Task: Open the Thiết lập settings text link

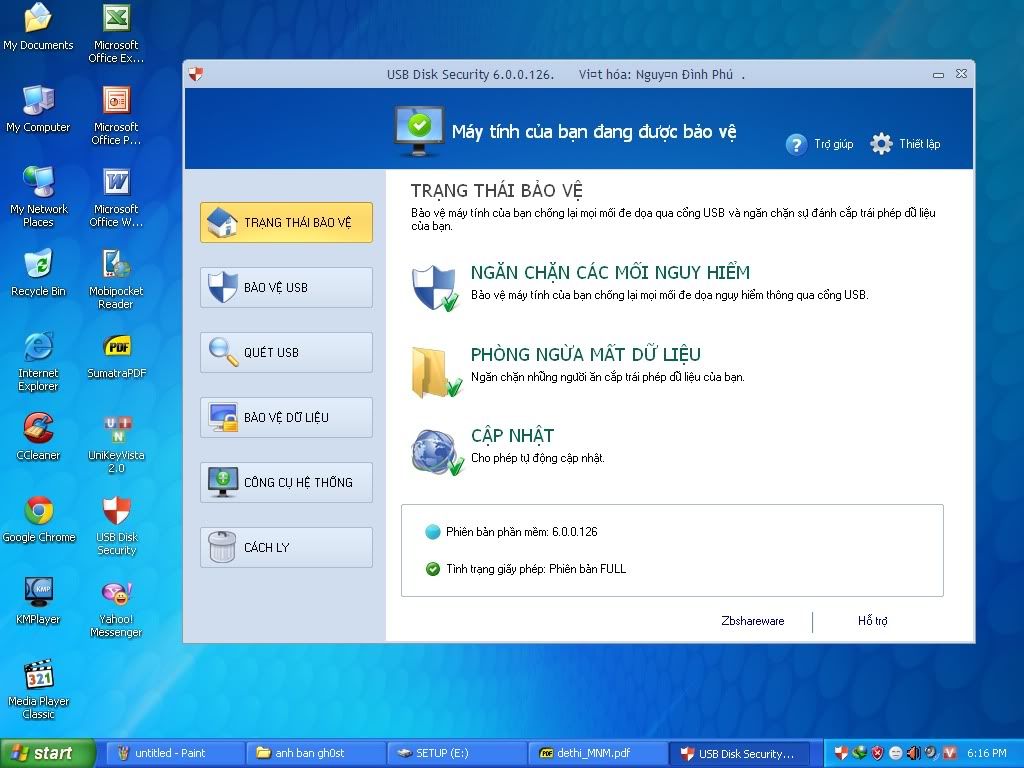Action: (x=920, y=144)
